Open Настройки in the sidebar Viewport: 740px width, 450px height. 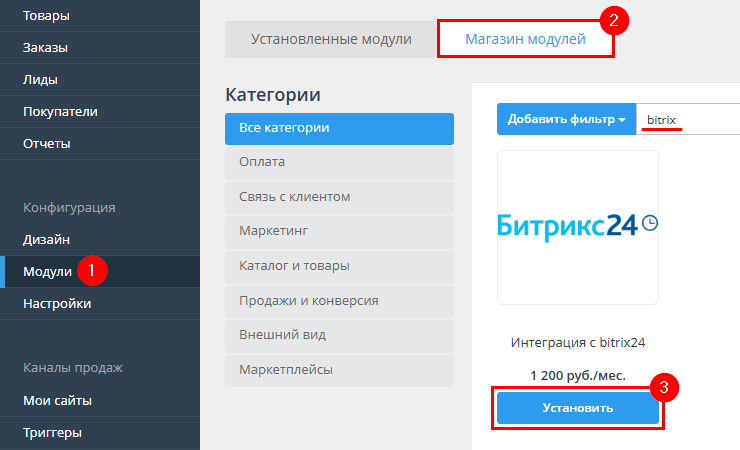coord(57,303)
